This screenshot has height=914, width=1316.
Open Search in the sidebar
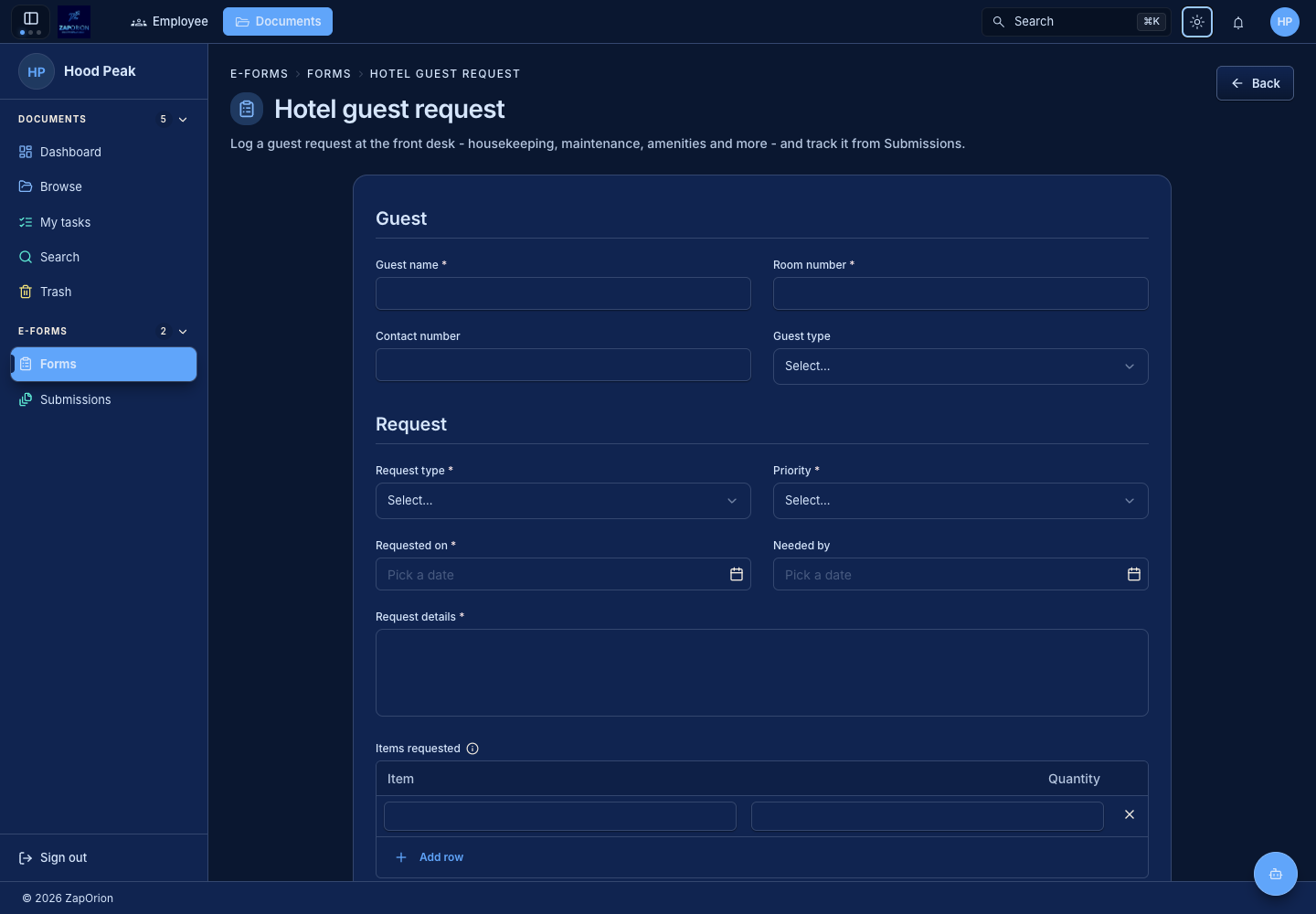(103, 257)
